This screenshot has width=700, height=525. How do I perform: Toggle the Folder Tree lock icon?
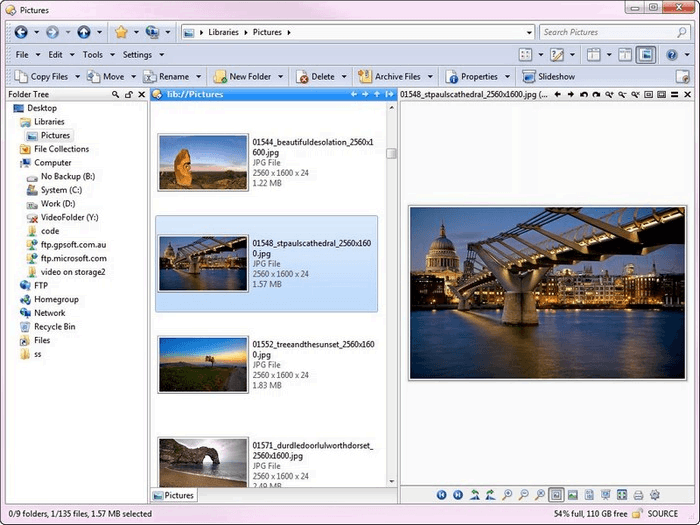pyautogui.click(x=129, y=95)
